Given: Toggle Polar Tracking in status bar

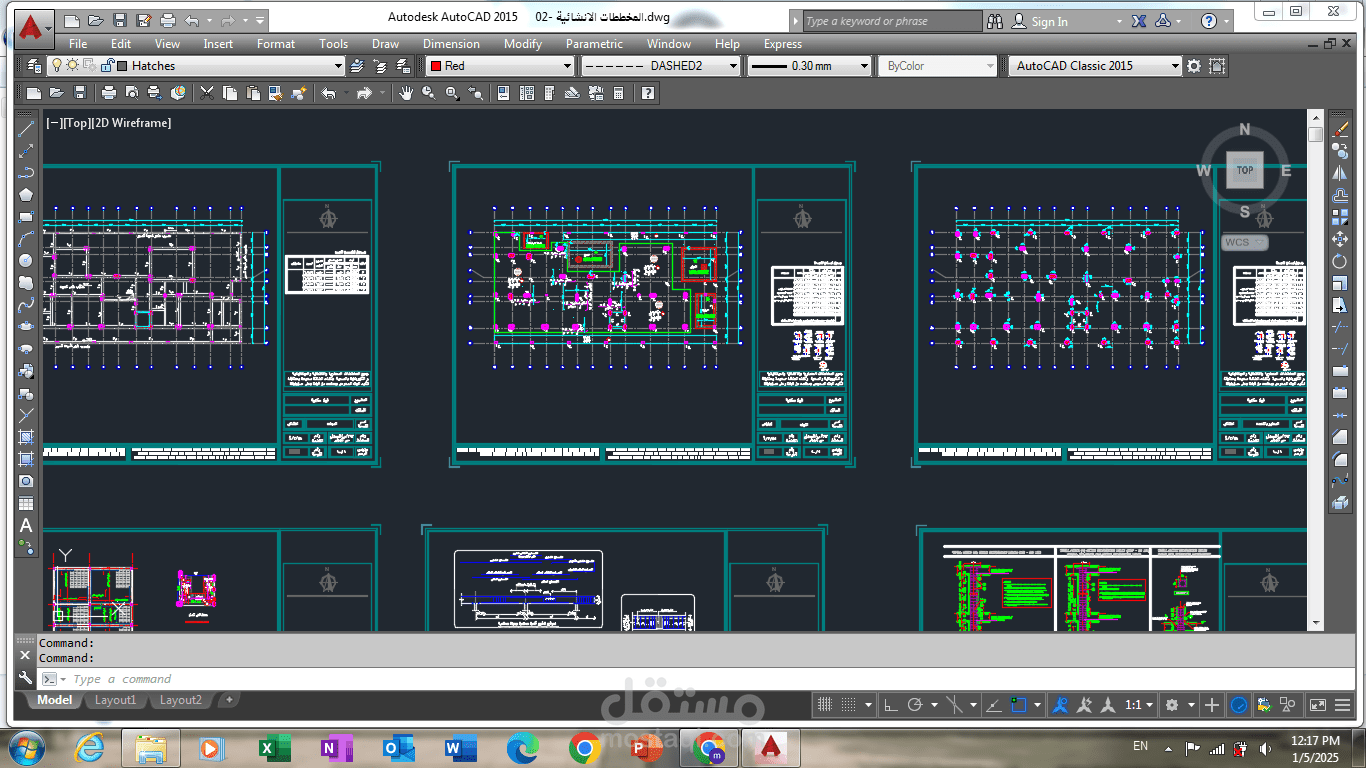Looking at the screenshot, I should [914, 705].
